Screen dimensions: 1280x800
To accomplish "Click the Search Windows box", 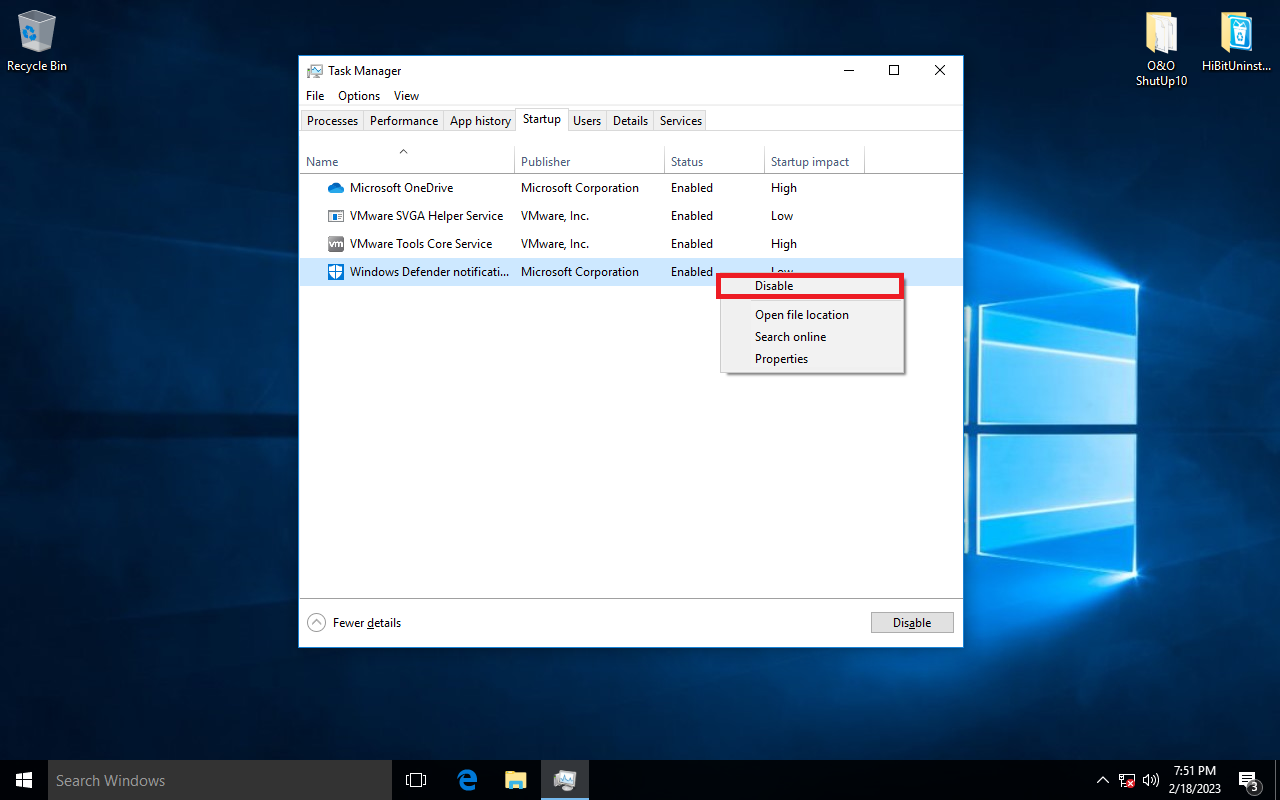I will click(x=219, y=780).
